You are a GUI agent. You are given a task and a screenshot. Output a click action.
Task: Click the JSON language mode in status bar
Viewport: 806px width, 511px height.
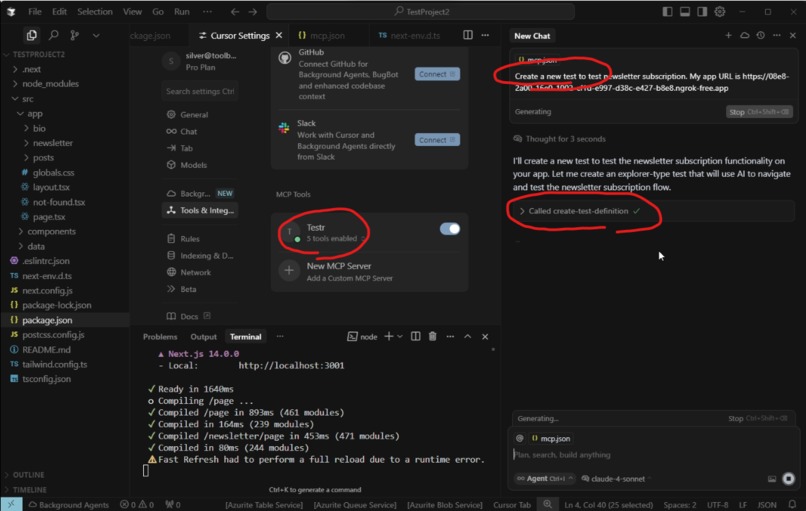coord(767,504)
